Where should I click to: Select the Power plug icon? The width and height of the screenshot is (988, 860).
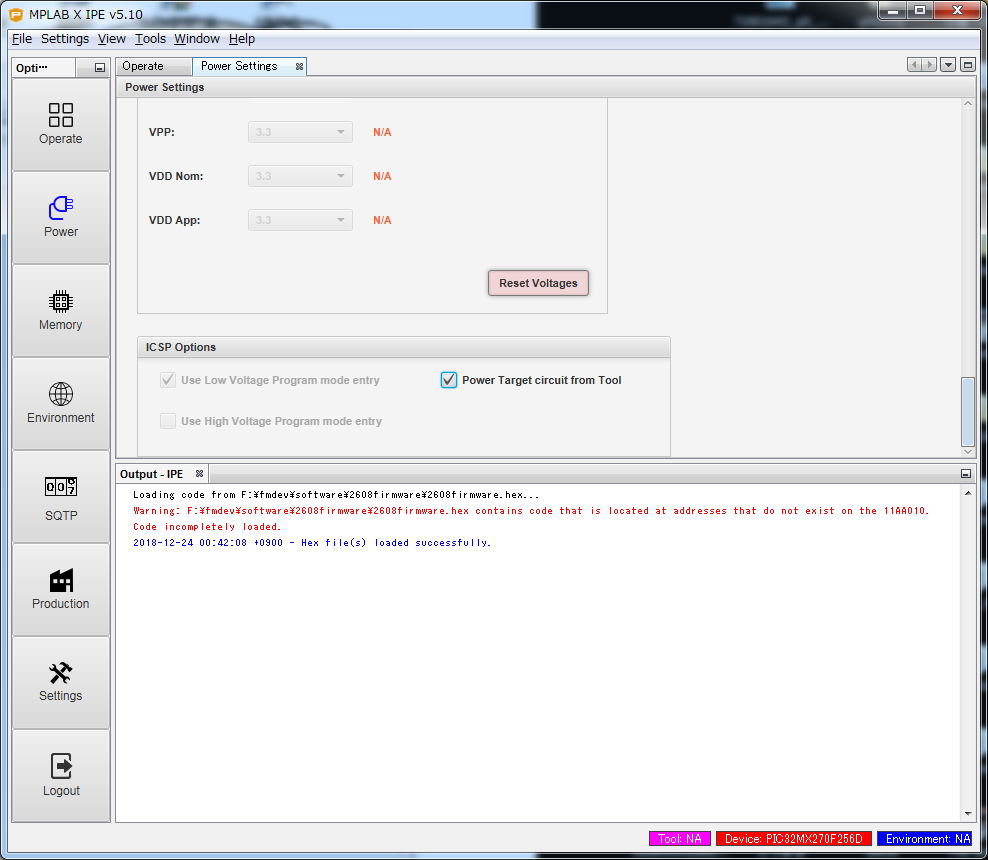[61, 216]
